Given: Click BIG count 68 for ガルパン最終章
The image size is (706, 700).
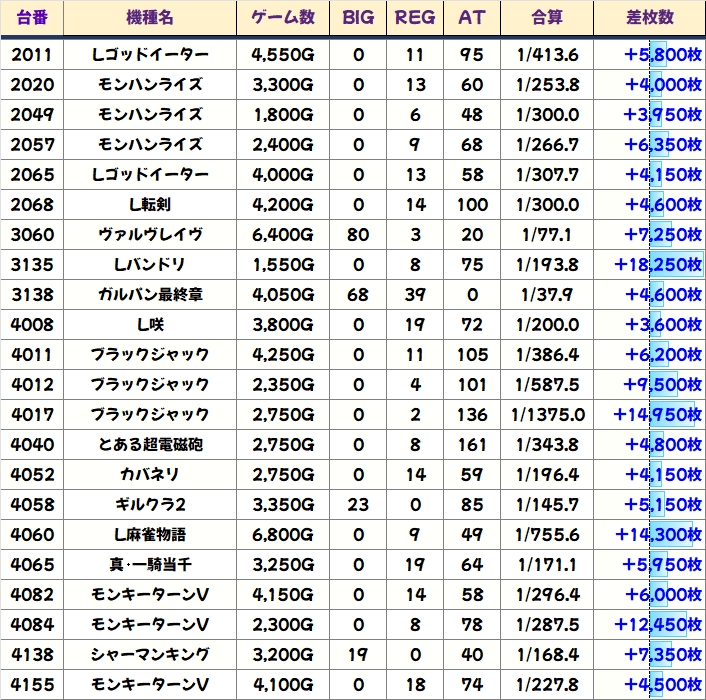Looking at the screenshot, I should point(358,294).
